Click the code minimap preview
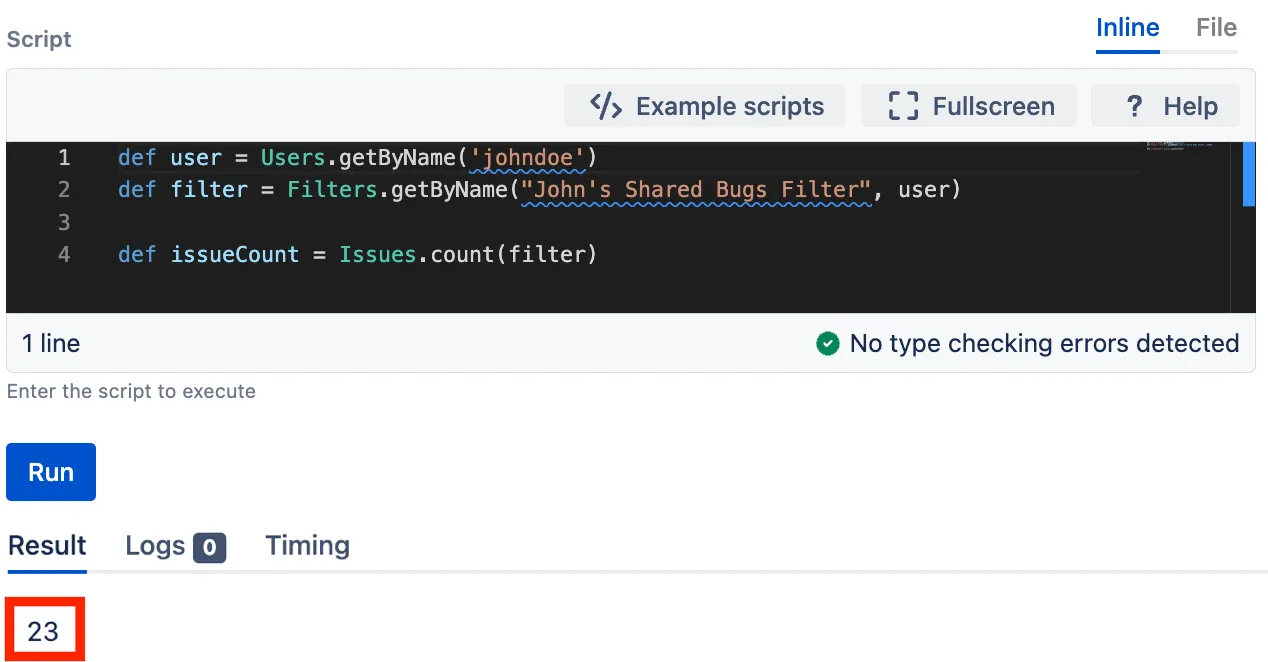The width and height of the screenshot is (1268, 662). pos(1181,147)
